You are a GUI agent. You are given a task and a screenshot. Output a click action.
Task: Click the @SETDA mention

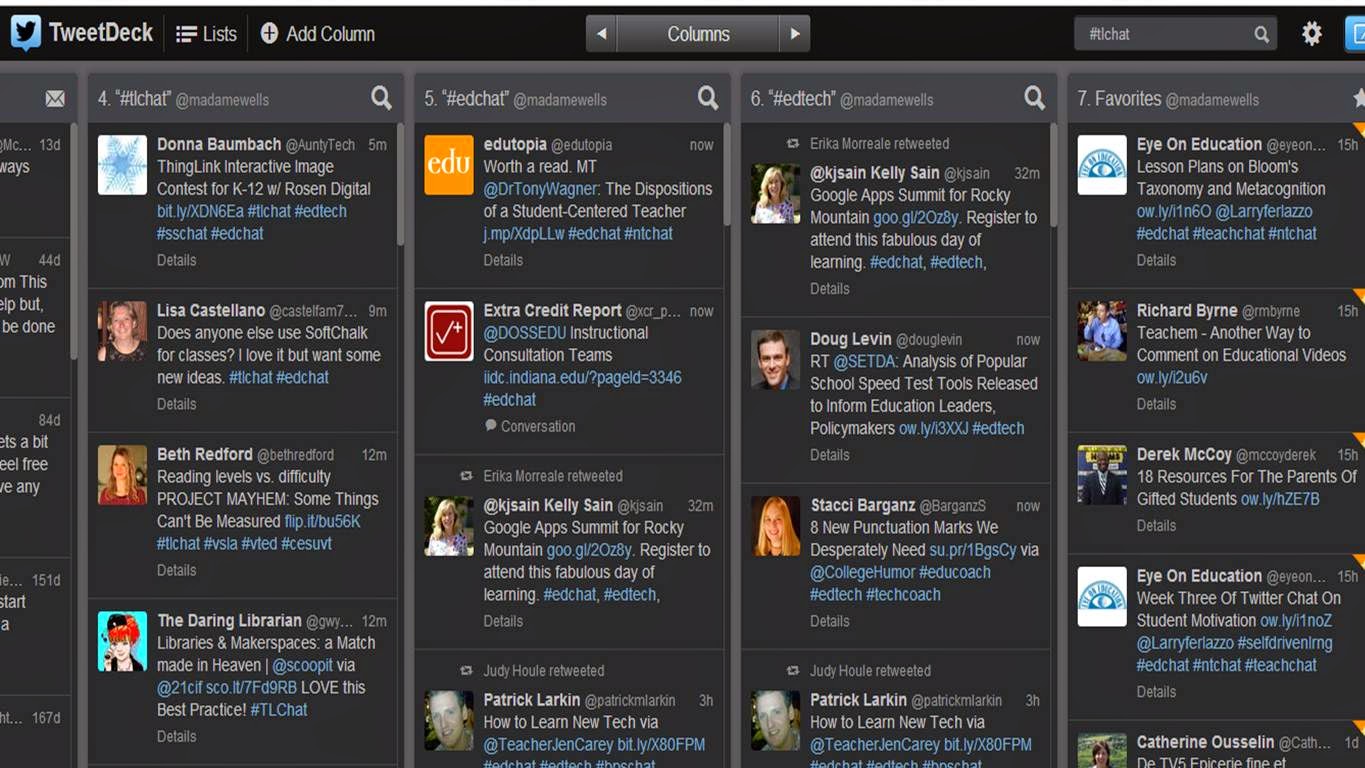(x=865, y=361)
